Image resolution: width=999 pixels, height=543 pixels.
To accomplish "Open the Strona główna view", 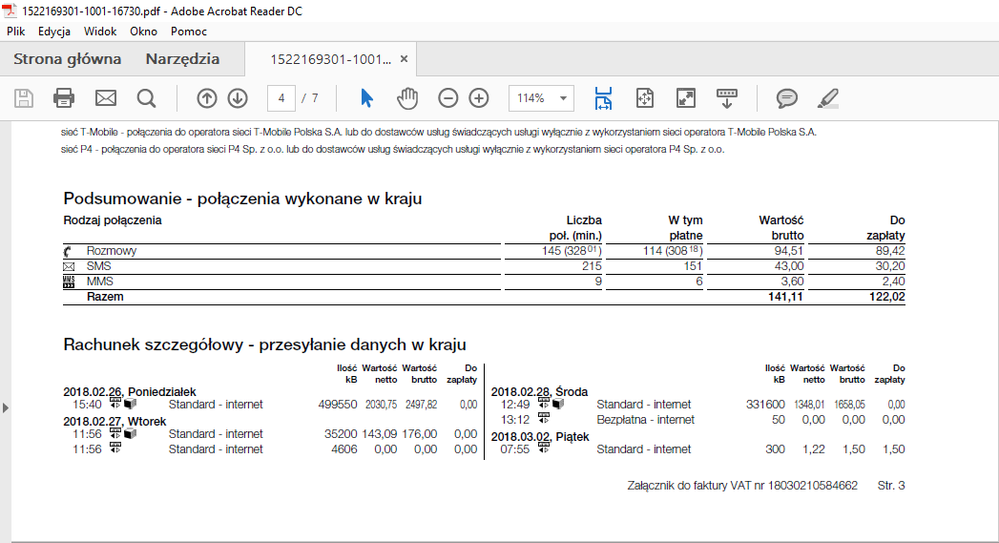I will click(x=67, y=59).
